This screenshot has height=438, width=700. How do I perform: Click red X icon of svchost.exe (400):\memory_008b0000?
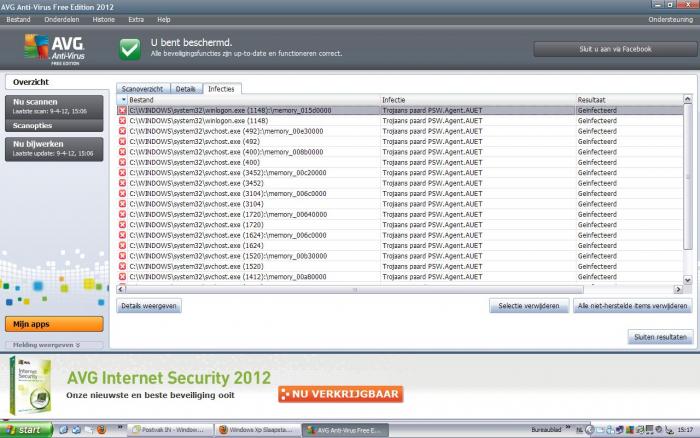point(122,152)
